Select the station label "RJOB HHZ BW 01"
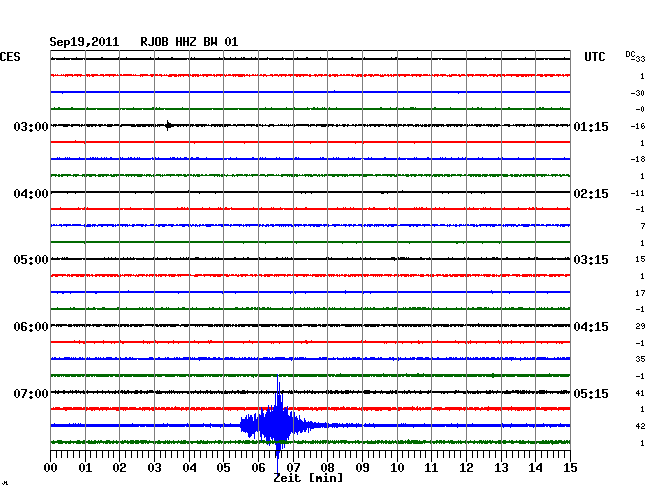The image size is (650, 494). (x=189, y=42)
